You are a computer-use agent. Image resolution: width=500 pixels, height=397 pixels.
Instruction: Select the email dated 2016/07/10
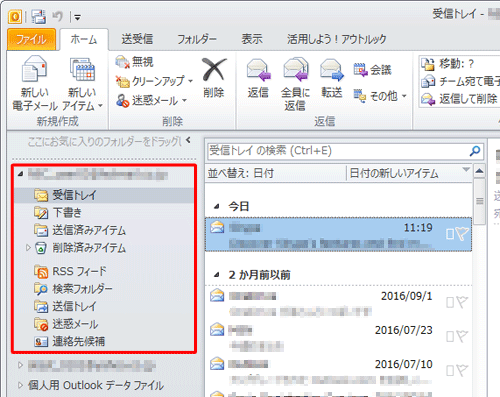pos(338,371)
